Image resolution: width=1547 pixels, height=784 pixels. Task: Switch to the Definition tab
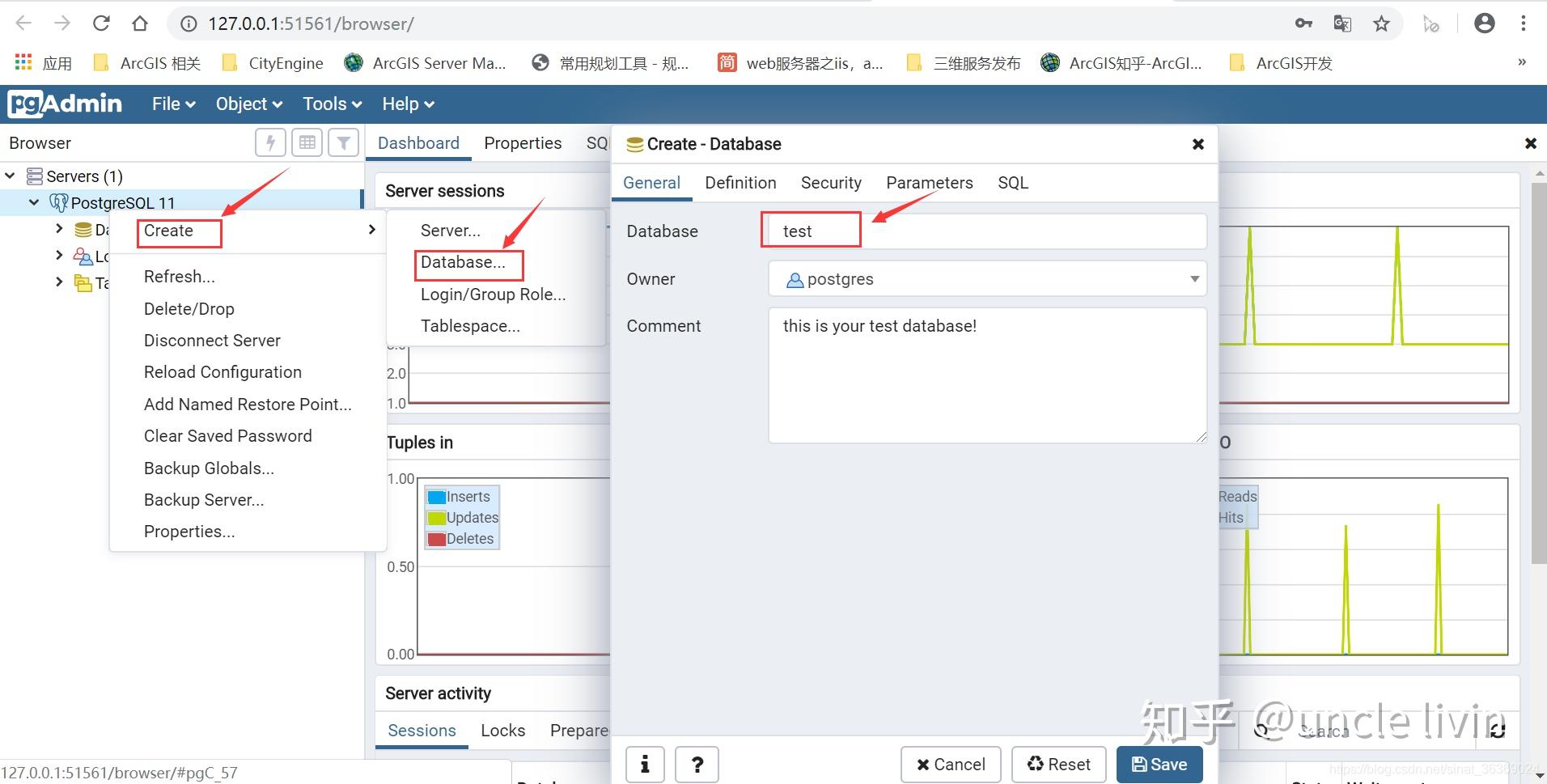[x=740, y=182]
